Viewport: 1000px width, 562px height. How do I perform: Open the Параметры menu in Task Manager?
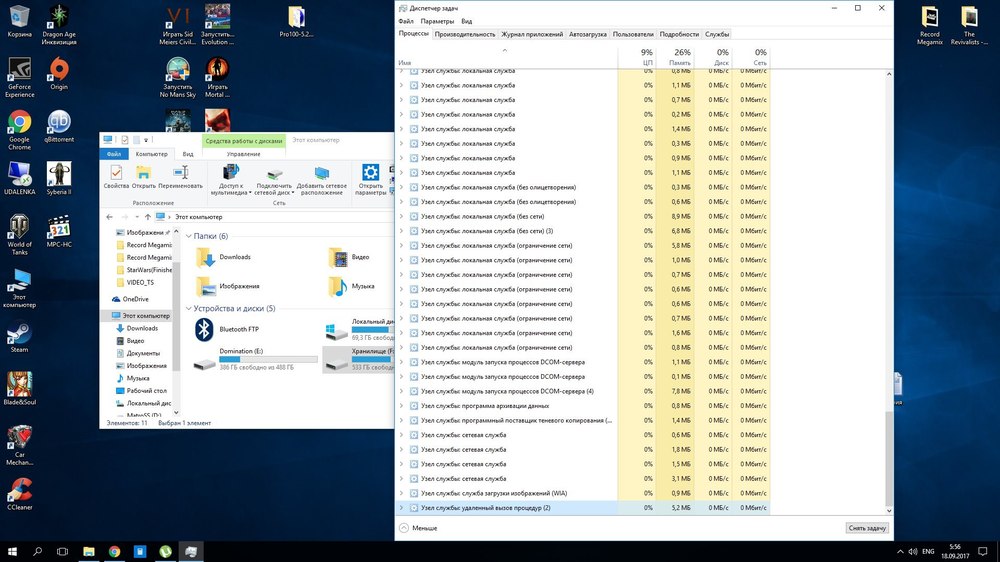point(437,21)
